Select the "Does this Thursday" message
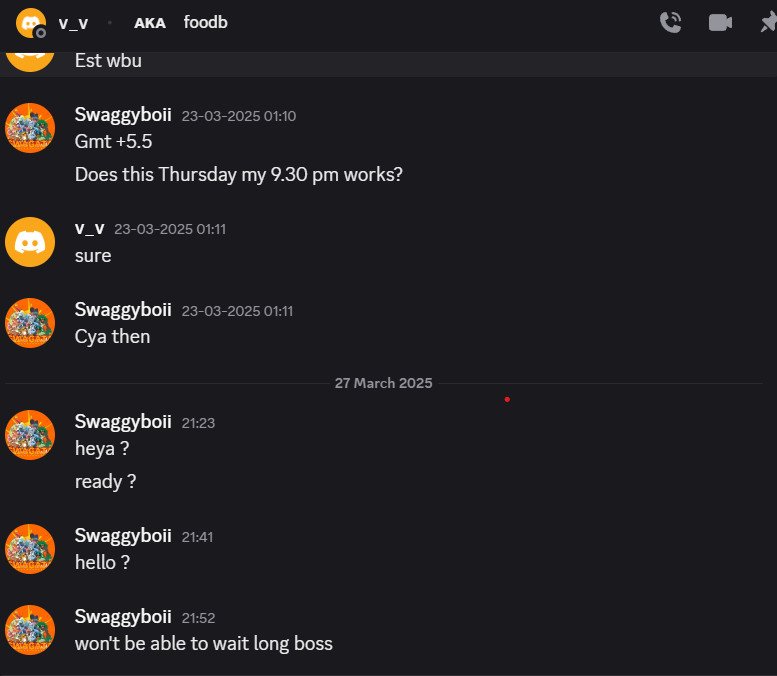 (x=238, y=175)
